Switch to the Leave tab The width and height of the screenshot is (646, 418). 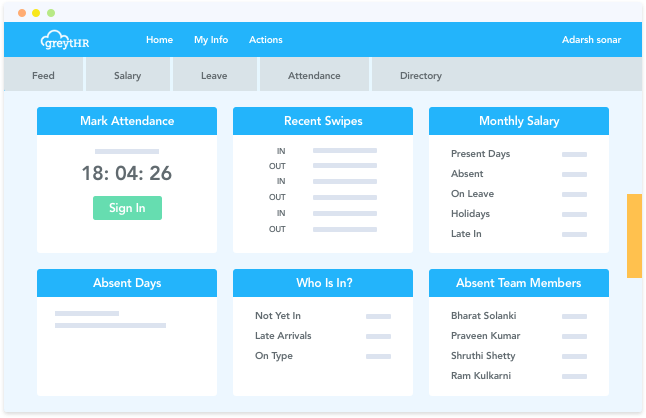[x=214, y=76]
